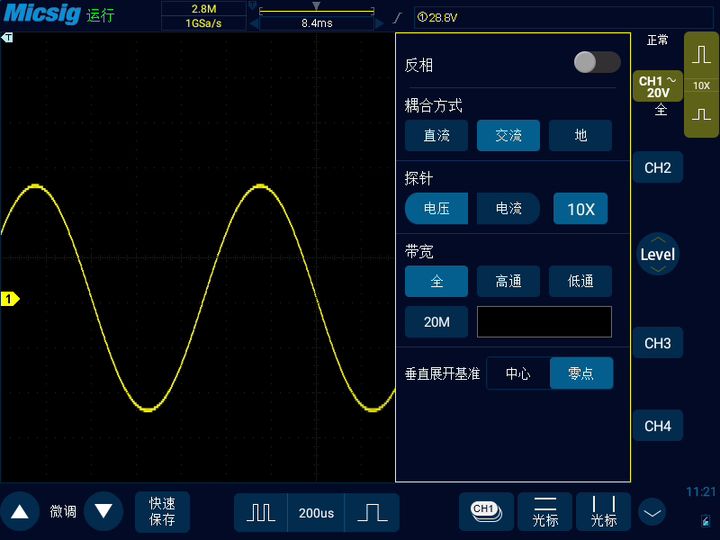Open the 10X probe attenuation selector
The image size is (720, 540).
[x=580, y=209]
